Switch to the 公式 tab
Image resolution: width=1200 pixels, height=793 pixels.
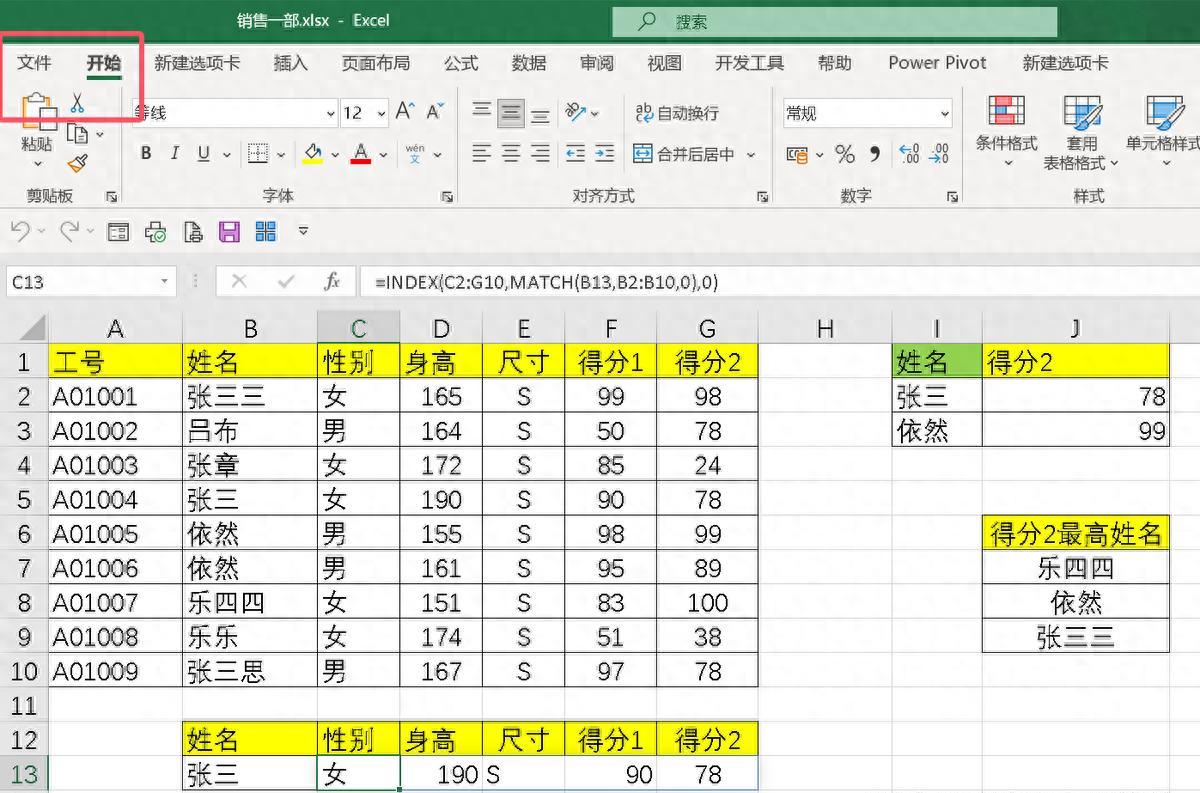click(461, 62)
